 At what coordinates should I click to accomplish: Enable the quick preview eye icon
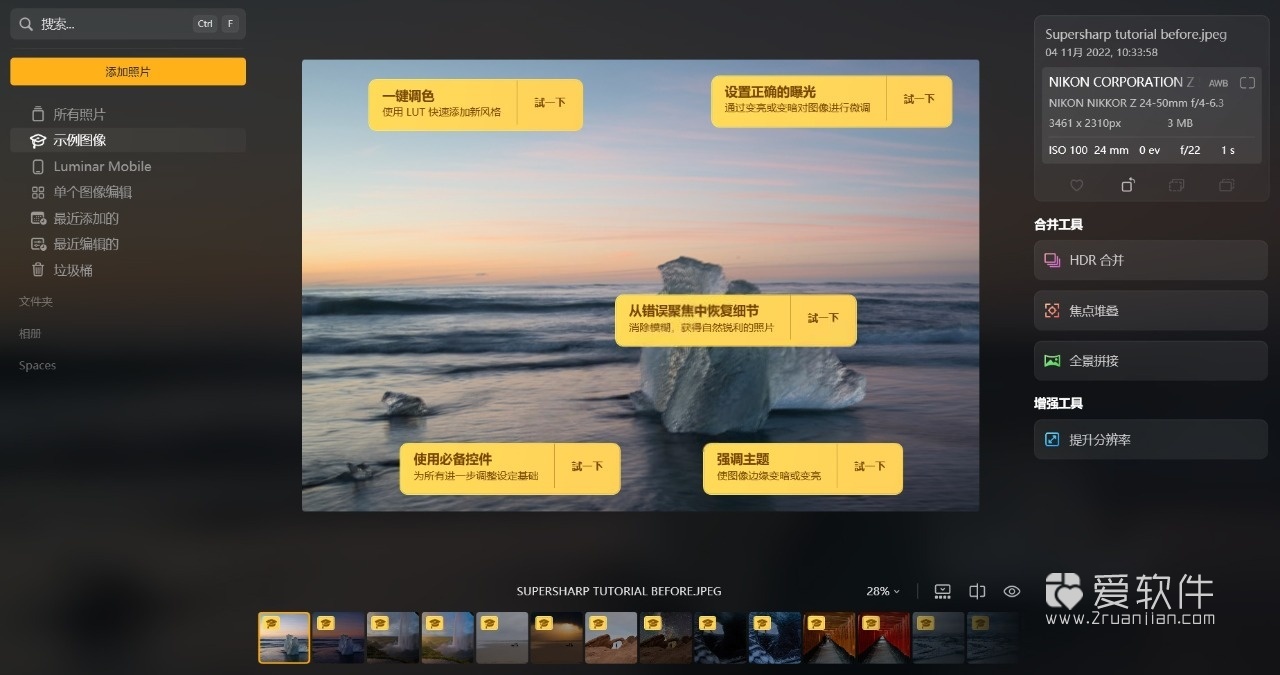coord(1012,591)
